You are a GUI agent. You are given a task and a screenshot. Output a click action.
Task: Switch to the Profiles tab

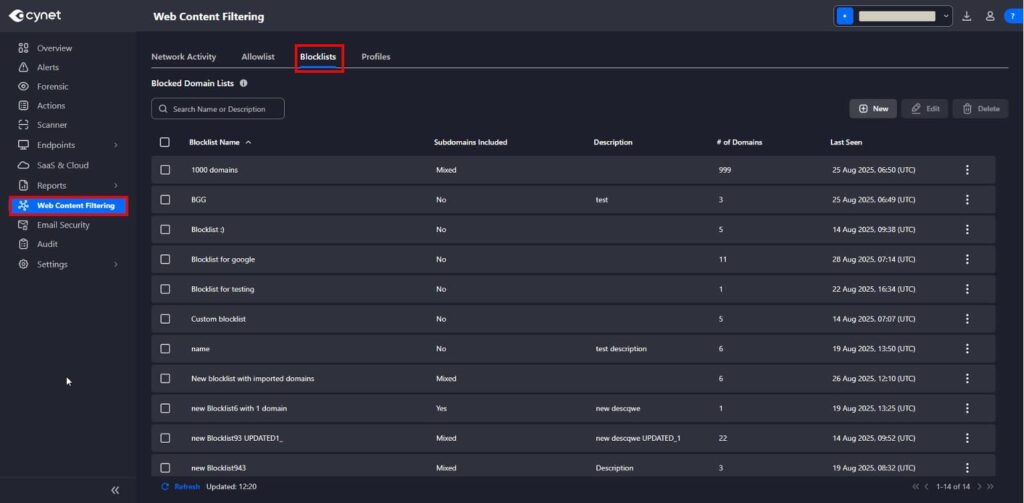pyautogui.click(x=375, y=57)
